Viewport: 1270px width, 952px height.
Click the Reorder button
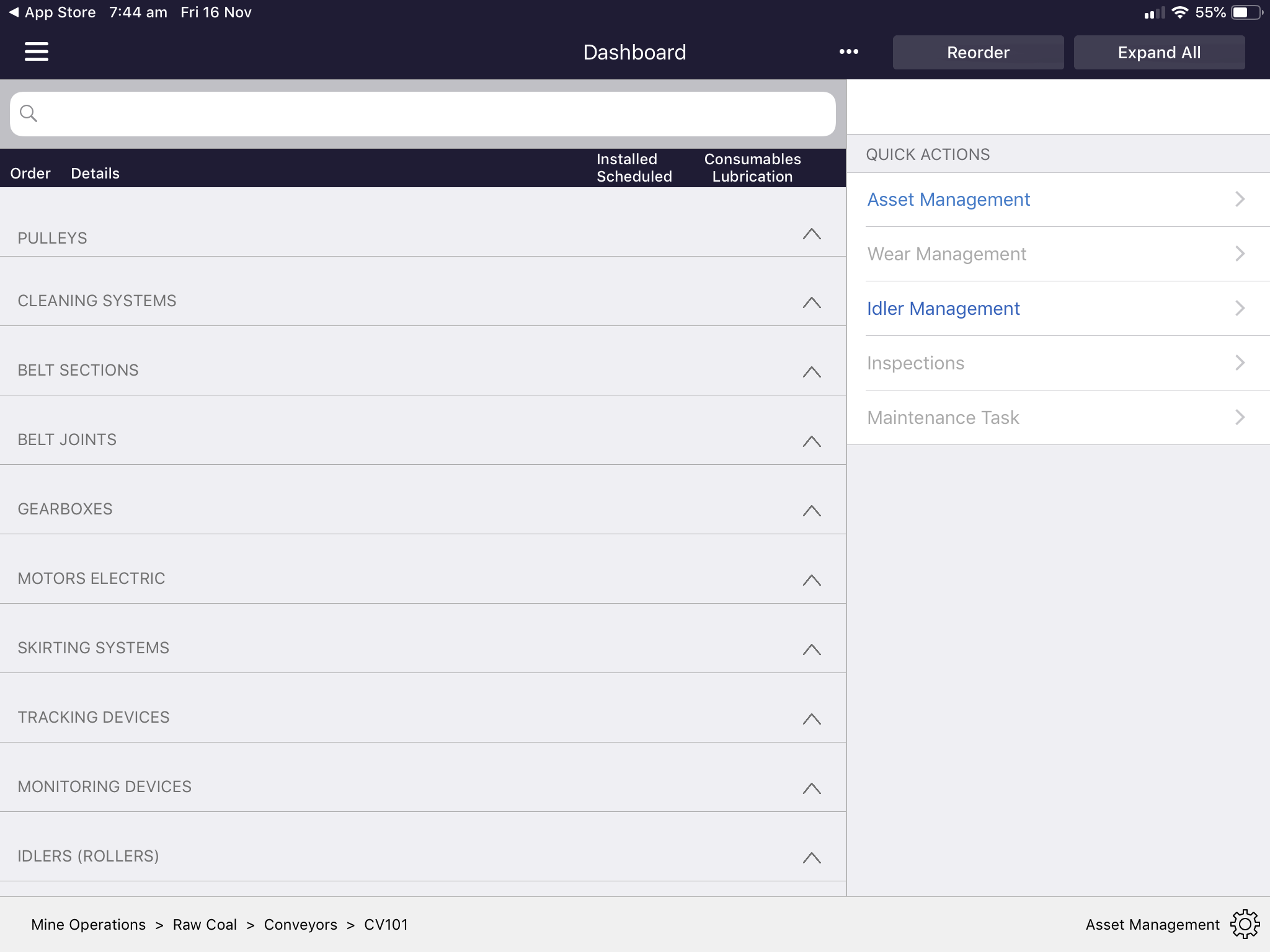(x=978, y=52)
